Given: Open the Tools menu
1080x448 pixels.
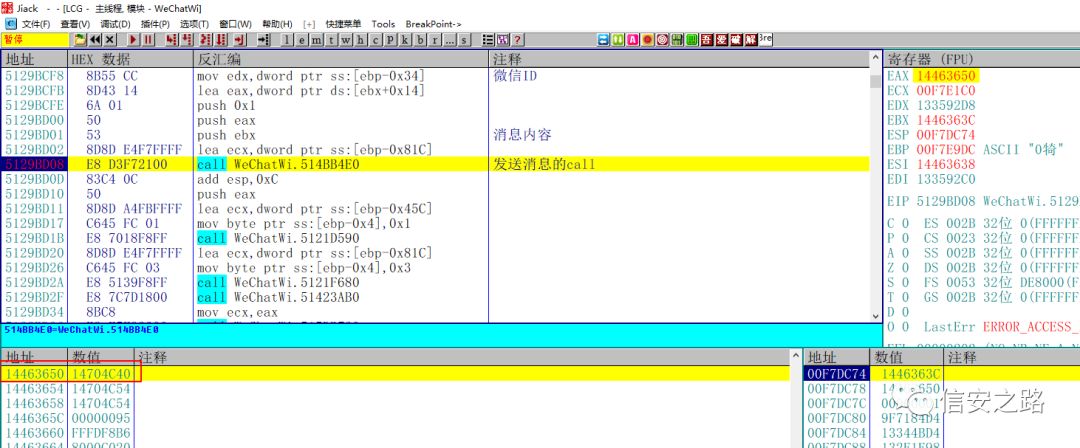Looking at the screenshot, I should pos(384,24).
